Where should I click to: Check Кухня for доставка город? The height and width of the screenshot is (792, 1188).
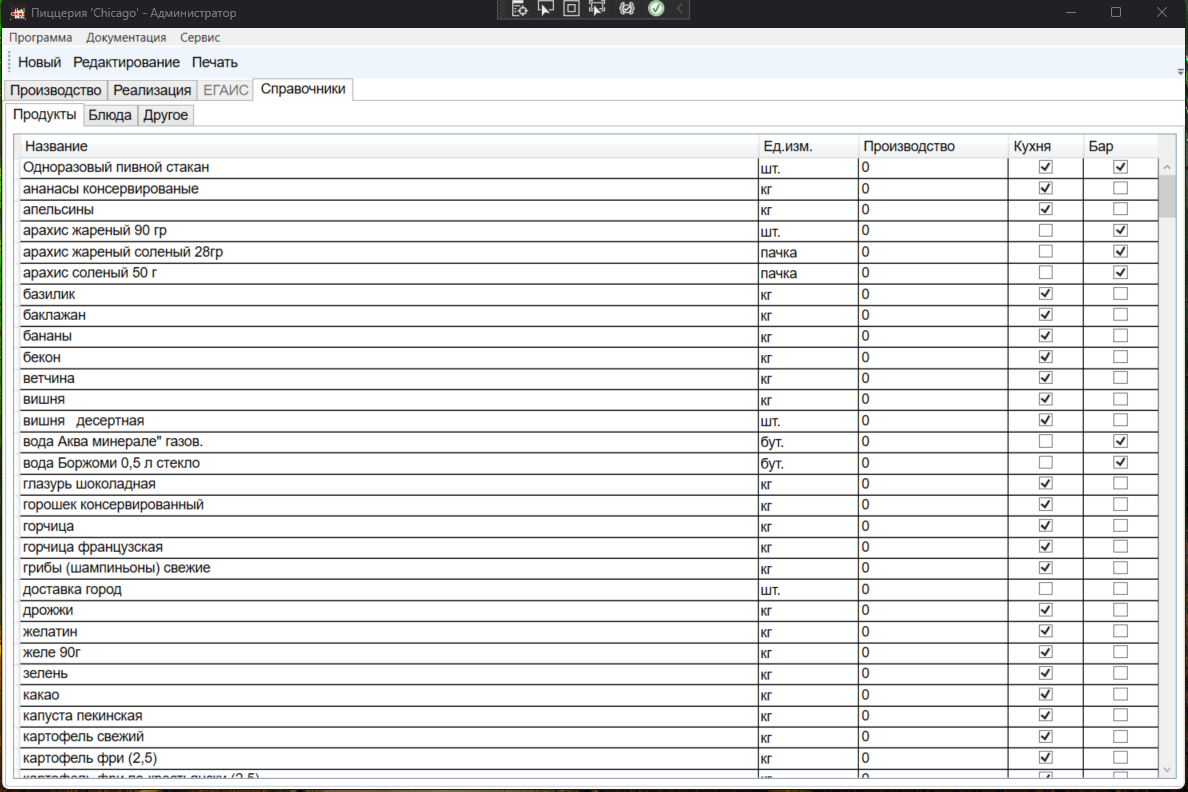pos(1046,589)
